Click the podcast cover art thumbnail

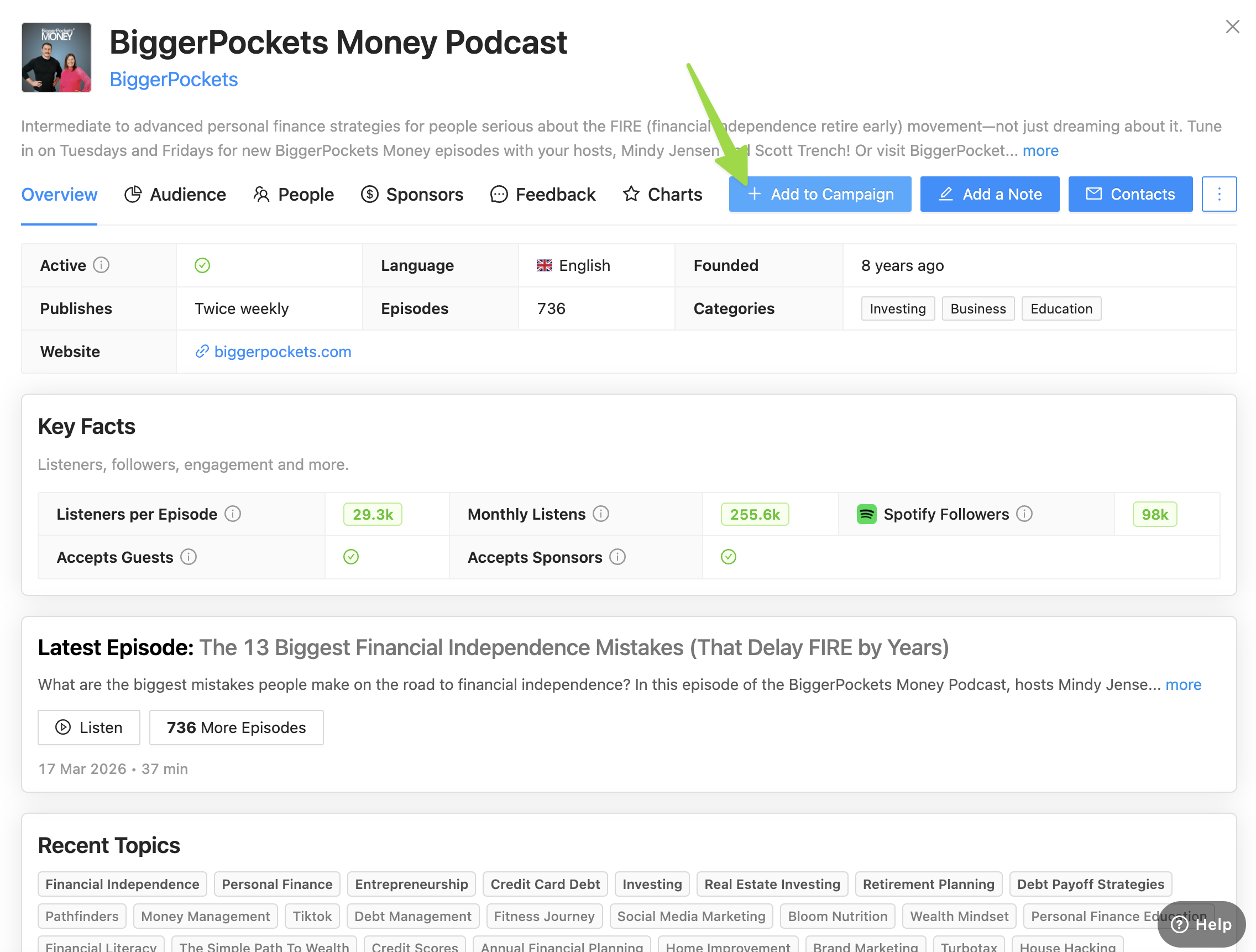pyautogui.click(x=56, y=57)
